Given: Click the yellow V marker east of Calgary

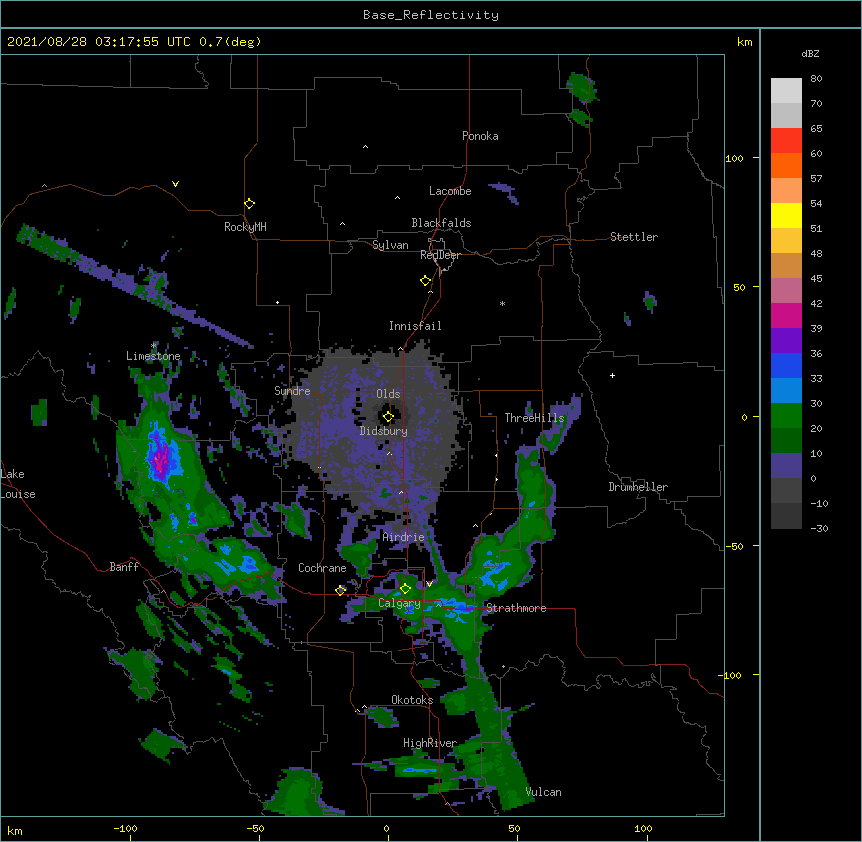Looking at the screenshot, I should [x=429, y=584].
